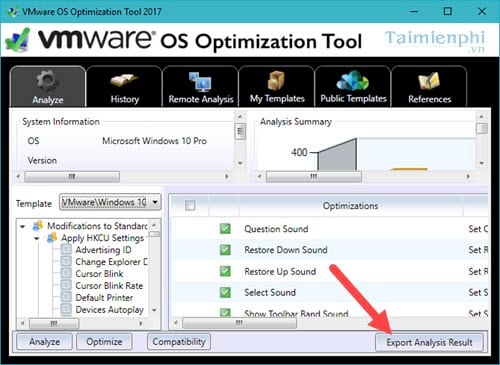Click the Microsoft Windows 10 Pro value
The width and height of the screenshot is (500, 365).
pos(154,141)
